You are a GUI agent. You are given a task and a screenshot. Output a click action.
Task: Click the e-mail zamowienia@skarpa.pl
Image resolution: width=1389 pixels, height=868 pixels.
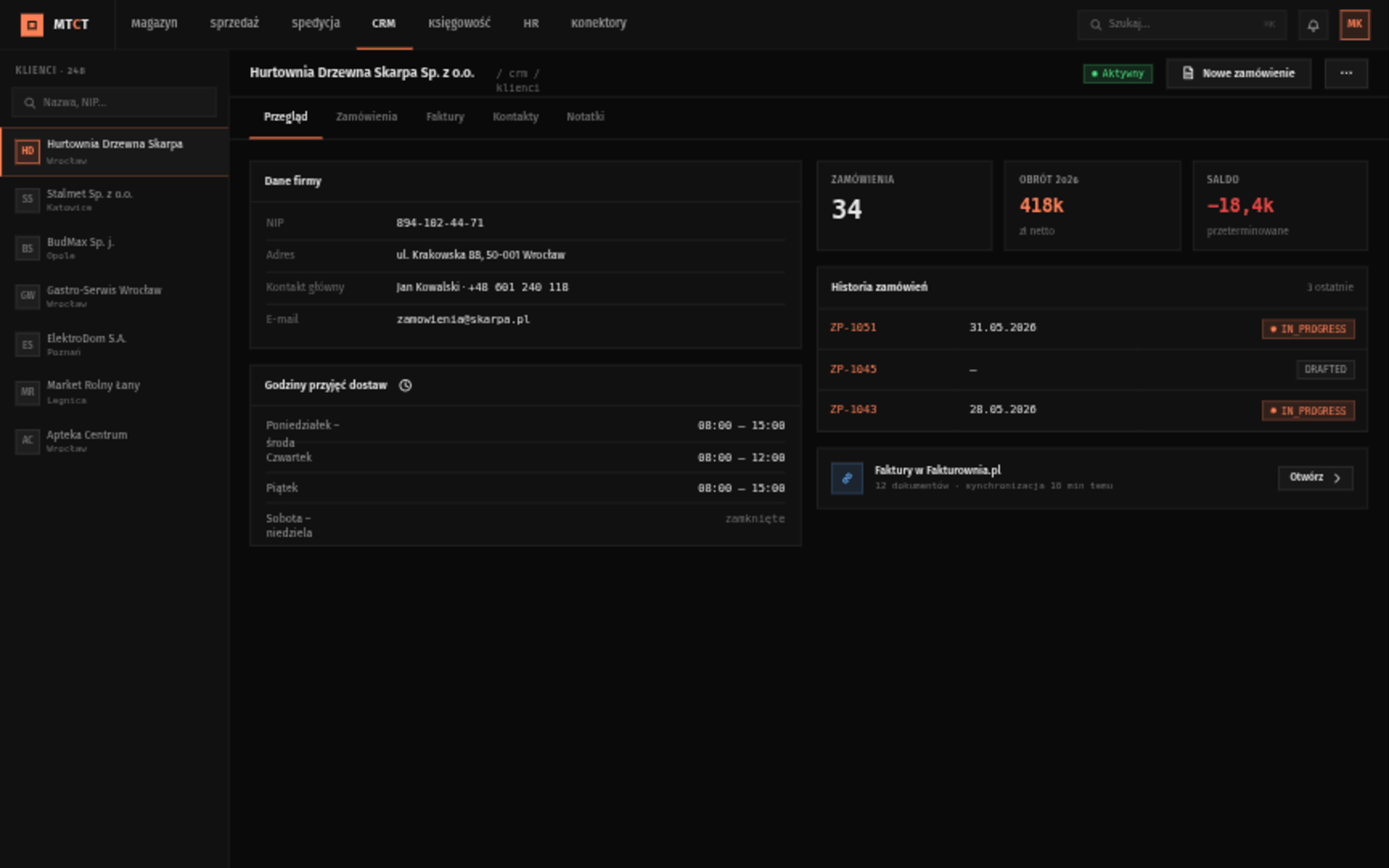pyautogui.click(x=464, y=319)
